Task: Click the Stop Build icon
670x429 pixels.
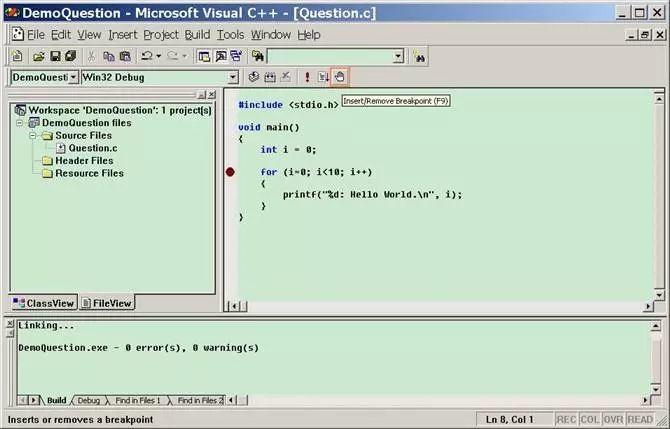Action: click(285, 77)
